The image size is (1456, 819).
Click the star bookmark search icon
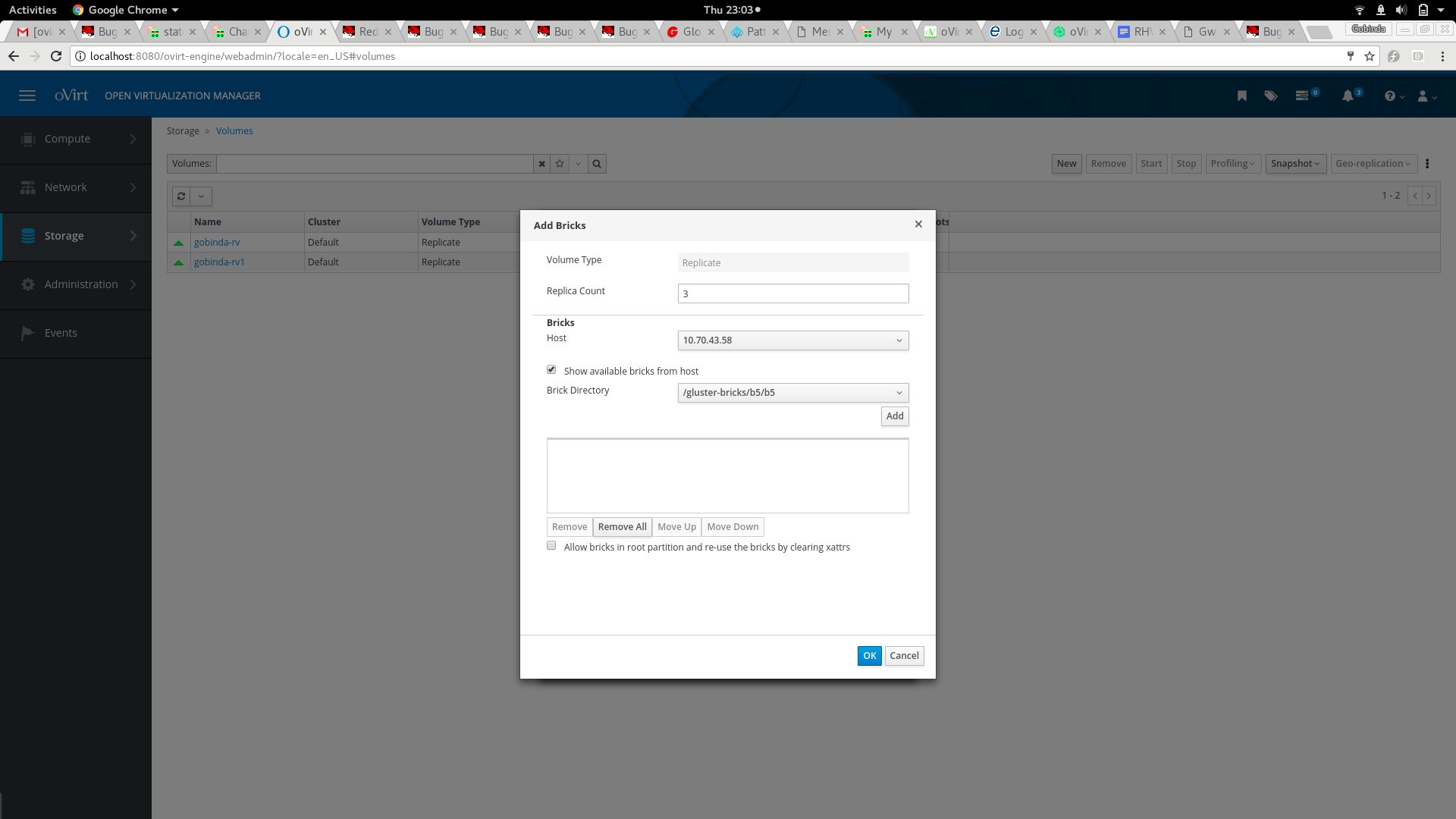pyautogui.click(x=560, y=164)
